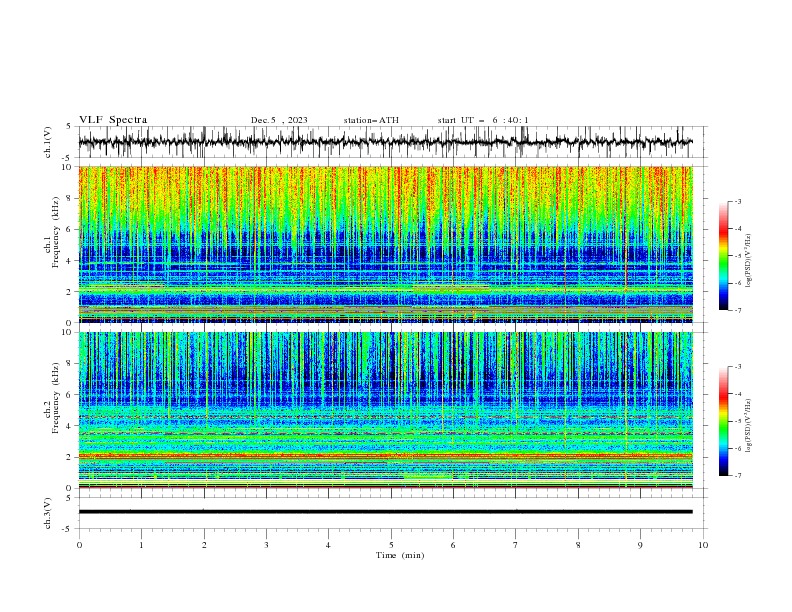Click the "ch.3(V)" waveform axis label
Screen dimensions: 792x612
(x=48, y=513)
